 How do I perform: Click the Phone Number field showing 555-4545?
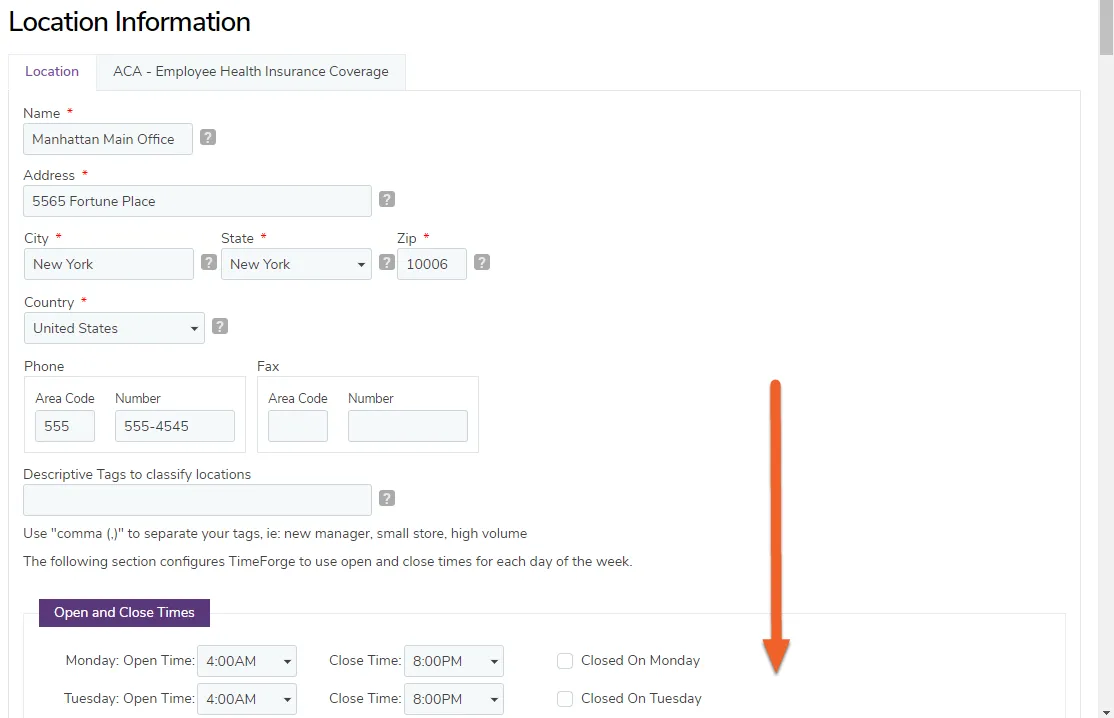[175, 426]
